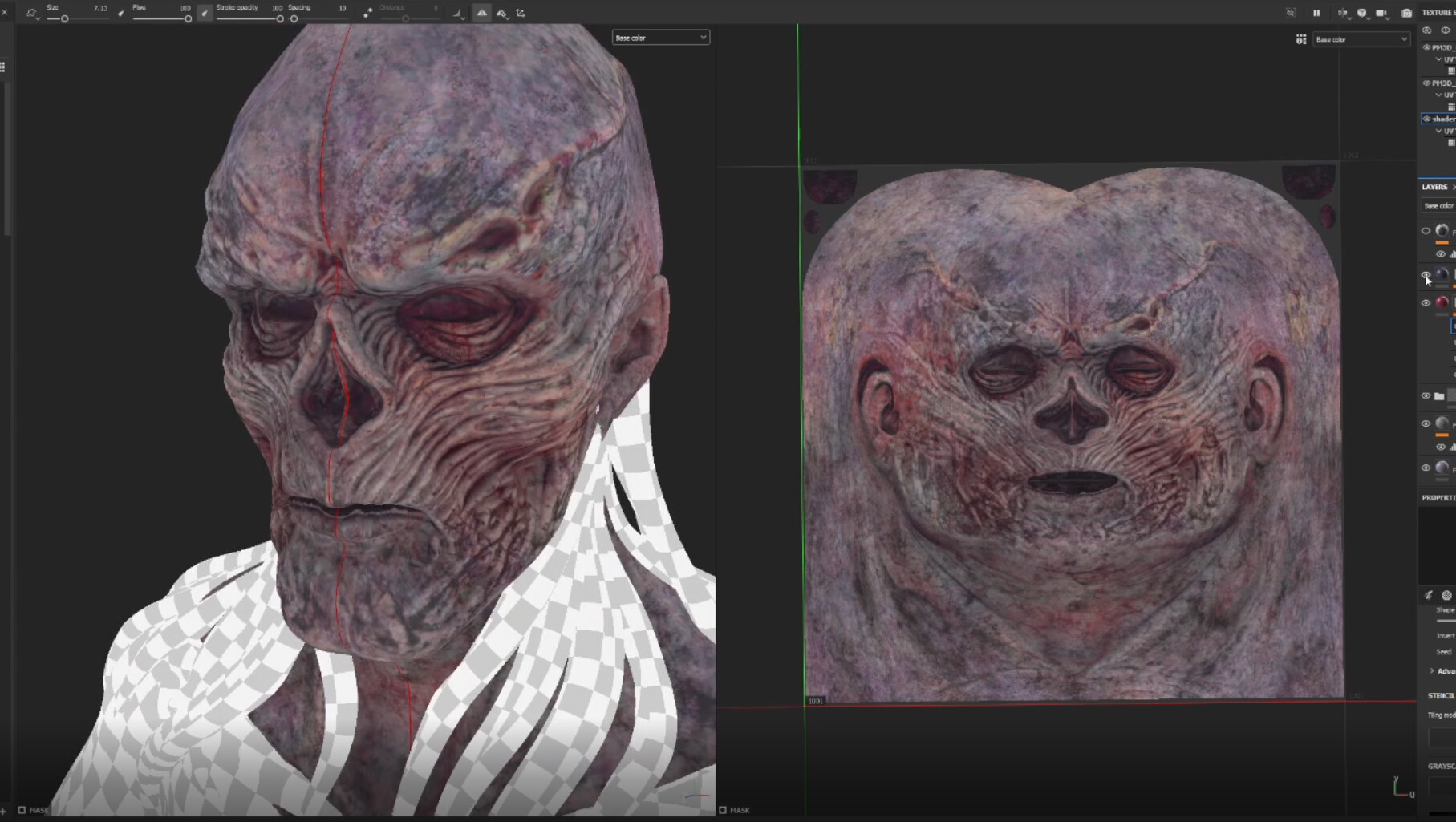This screenshot has height=822, width=1456.
Task: Click the 3D cube display mode icon
Action: point(1362,13)
